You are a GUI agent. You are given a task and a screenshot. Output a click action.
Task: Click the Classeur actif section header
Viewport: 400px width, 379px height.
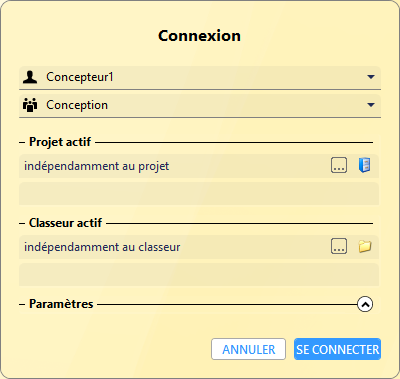pos(65,223)
